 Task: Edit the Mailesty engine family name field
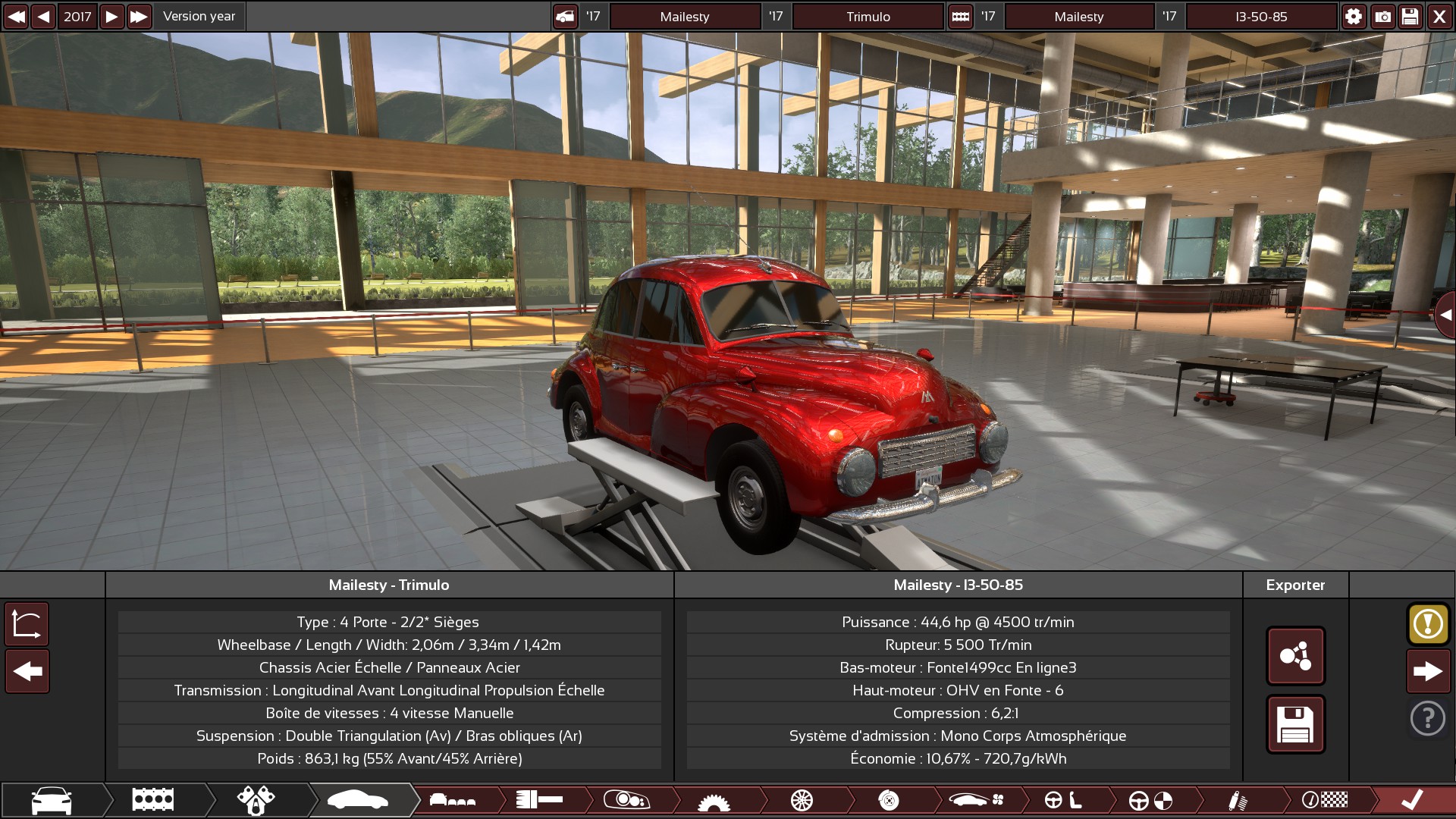pos(1079,16)
